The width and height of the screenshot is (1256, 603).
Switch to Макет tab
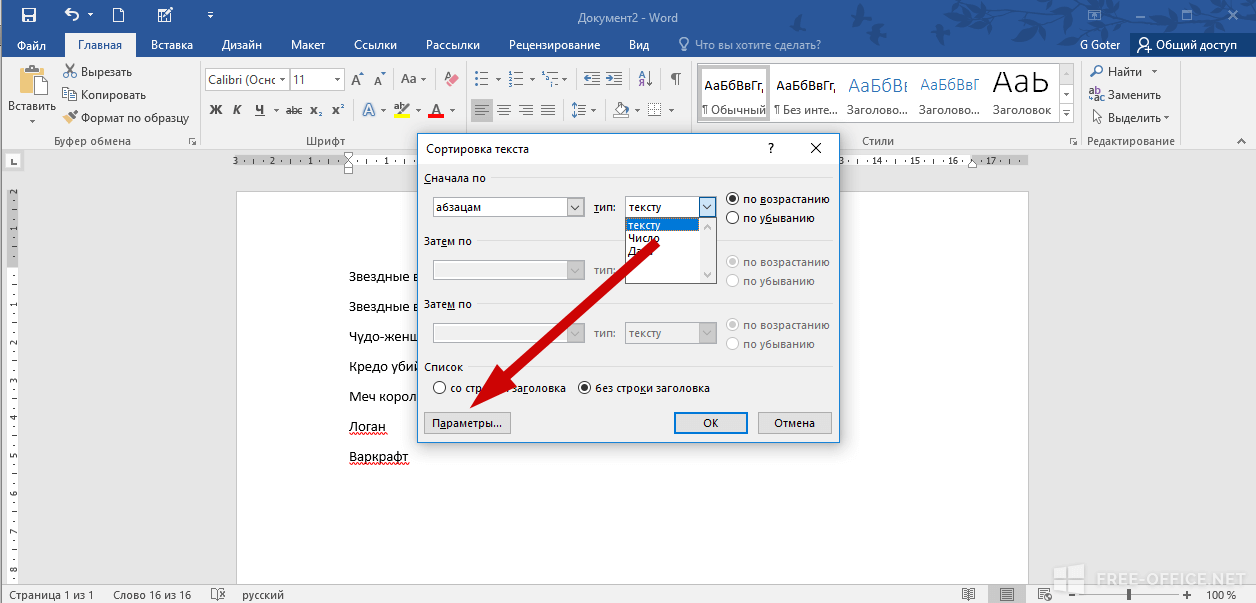(308, 45)
